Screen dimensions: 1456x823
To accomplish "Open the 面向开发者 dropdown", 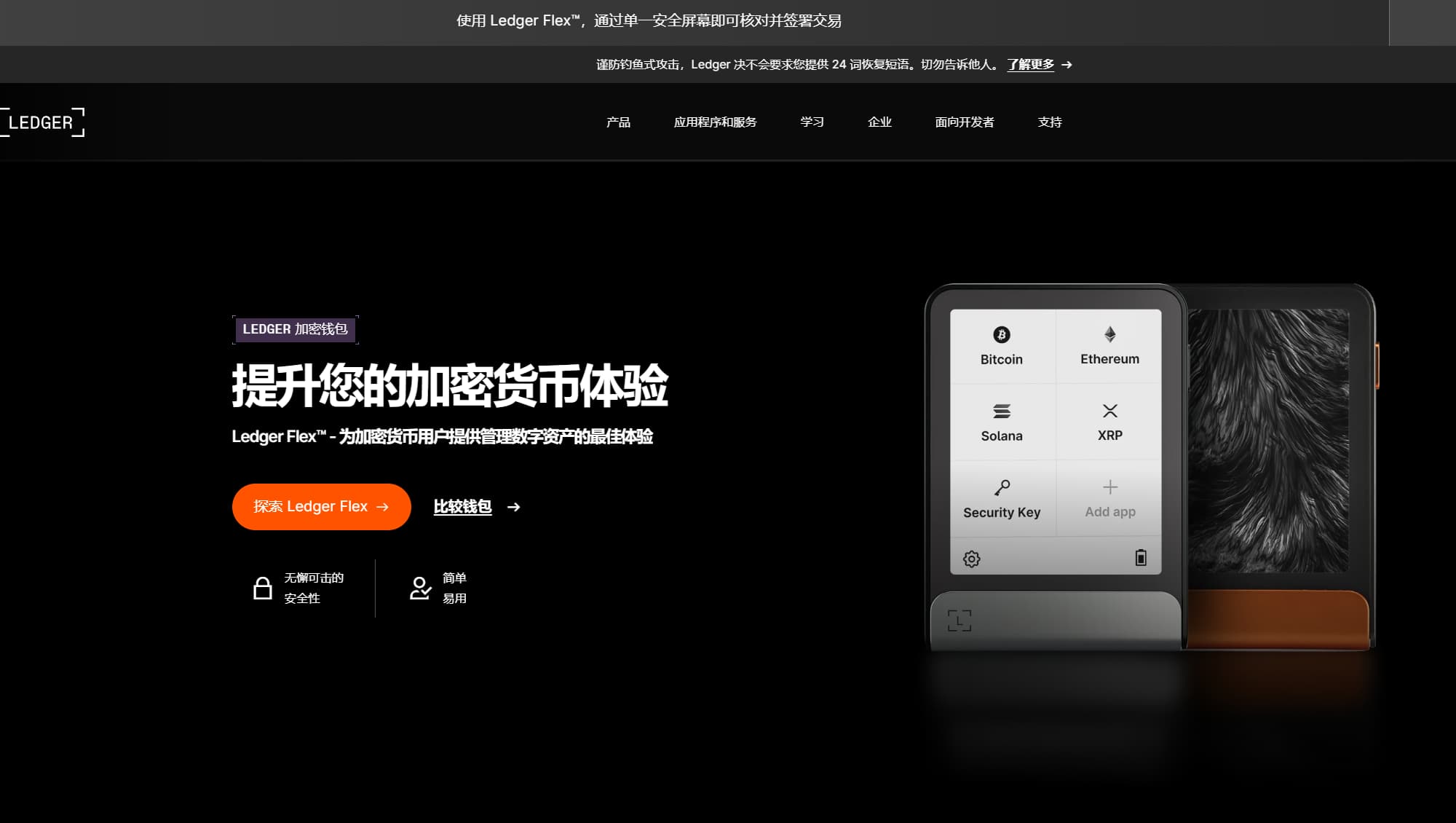I will tap(965, 122).
